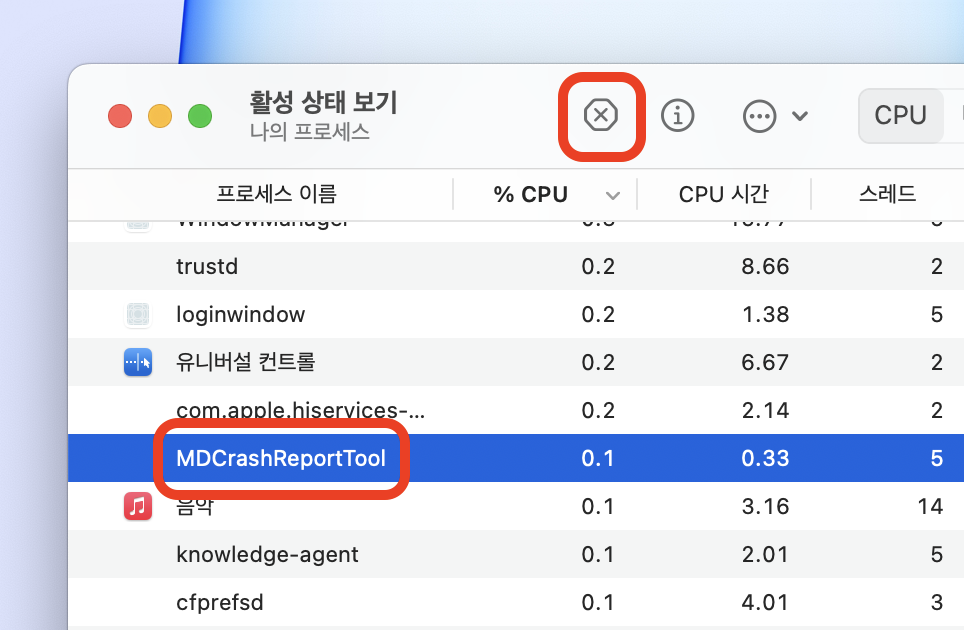Screen dimensions: 964x630
Task: Click CPU time 3.16 of 음악
Action: point(765,506)
